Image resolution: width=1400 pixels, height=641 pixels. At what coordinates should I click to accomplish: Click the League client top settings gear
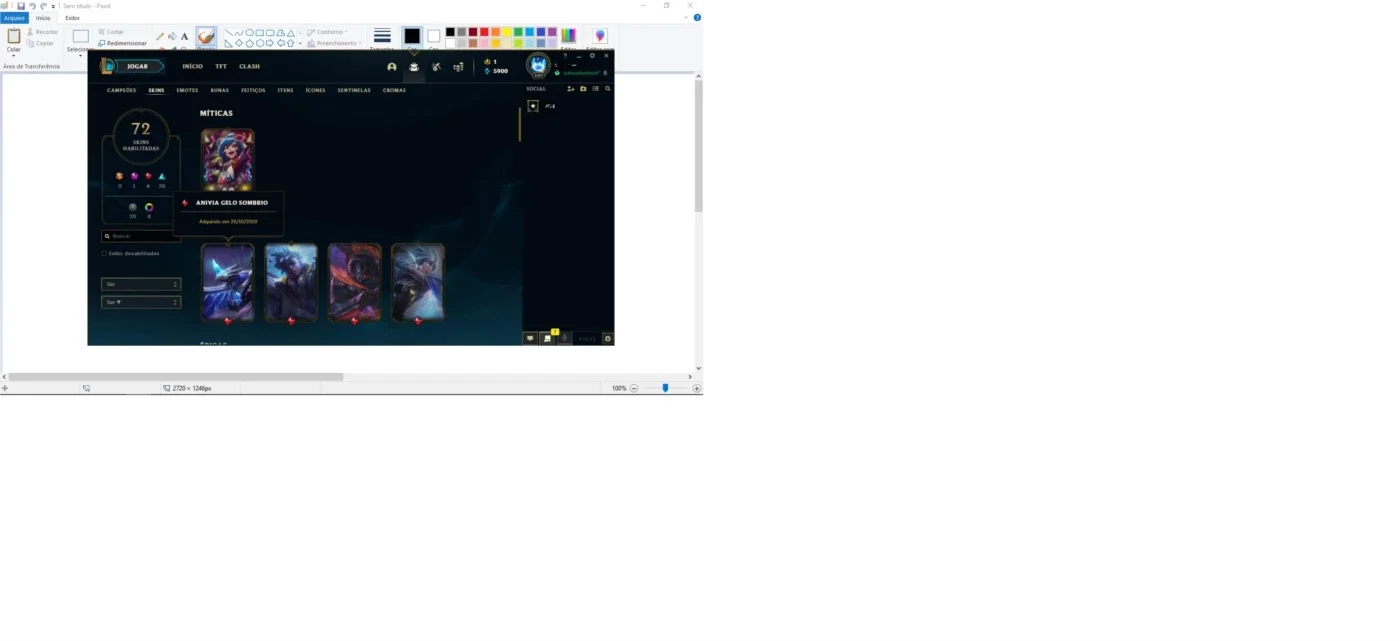click(x=592, y=56)
